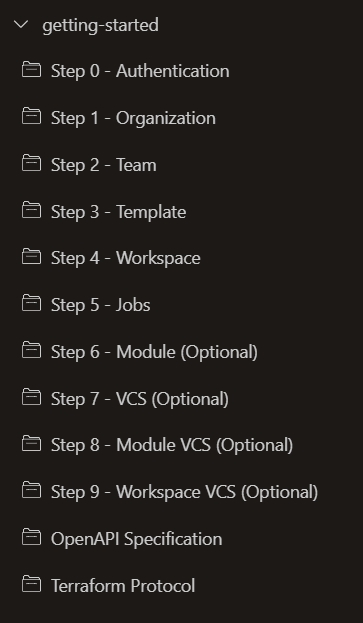
Task: Click folder icon next to Terraform Protocol
Action: (x=31, y=584)
